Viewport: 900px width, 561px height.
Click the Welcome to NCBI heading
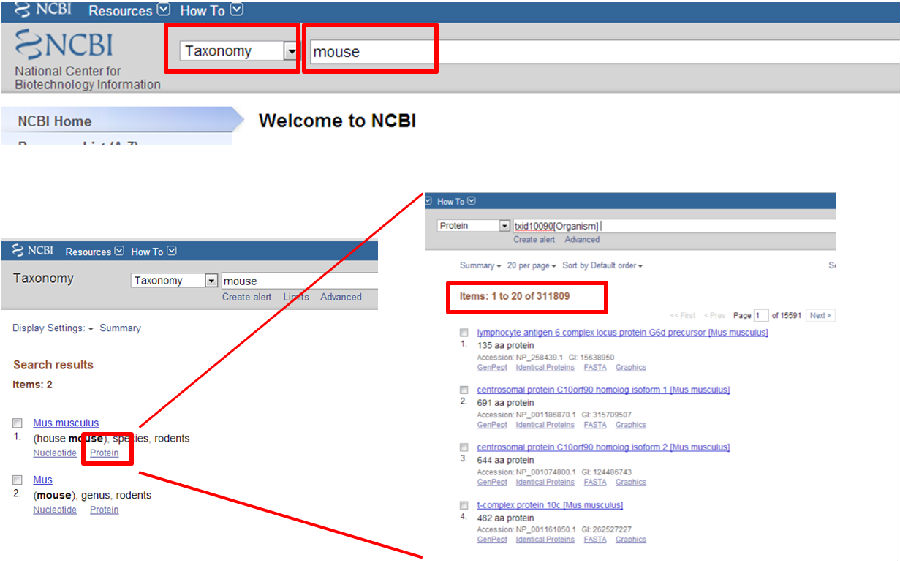[x=337, y=121]
